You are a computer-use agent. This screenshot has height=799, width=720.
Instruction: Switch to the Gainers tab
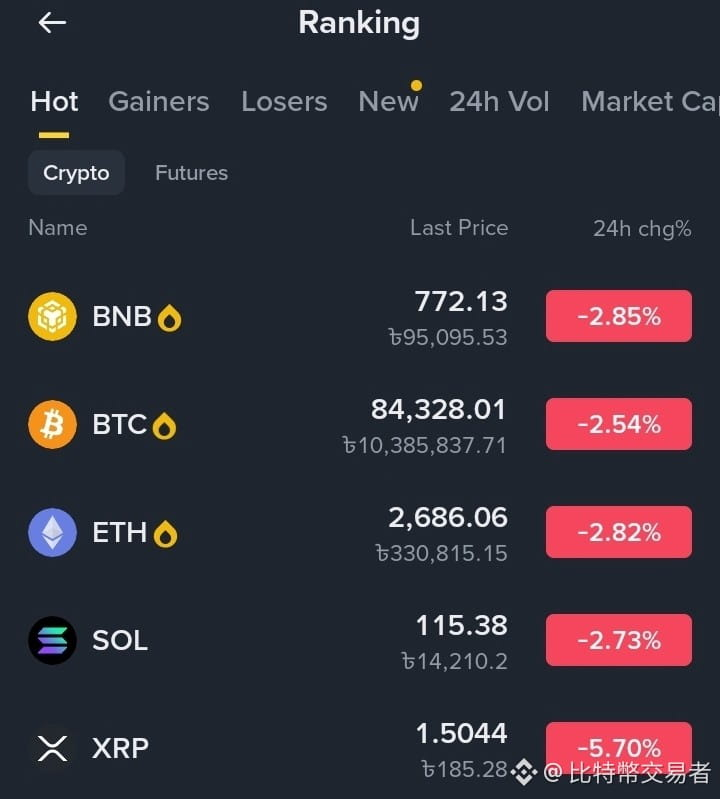pos(159,101)
